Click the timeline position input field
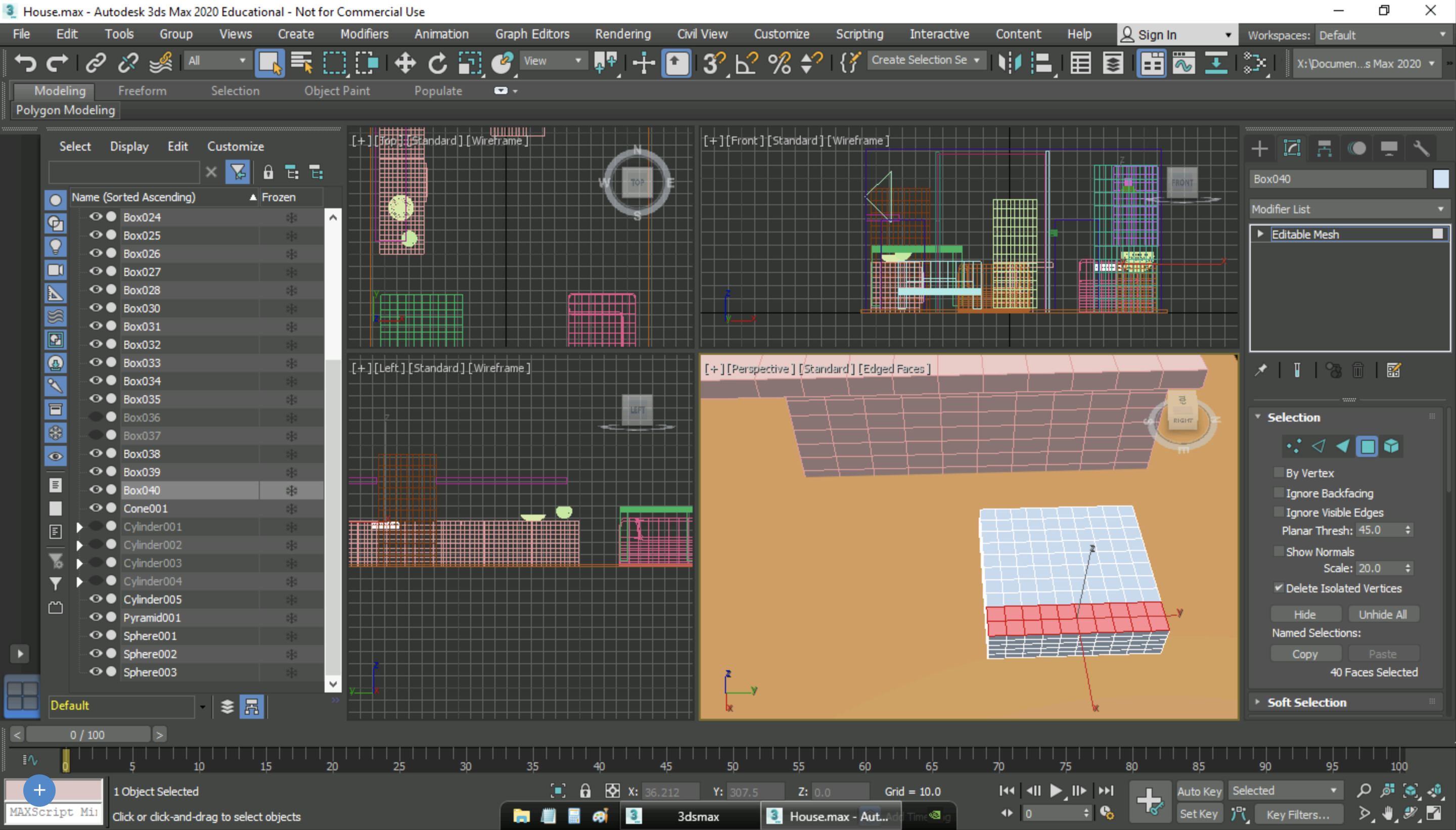The height and width of the screenshot is (830, 1456). 87,735
